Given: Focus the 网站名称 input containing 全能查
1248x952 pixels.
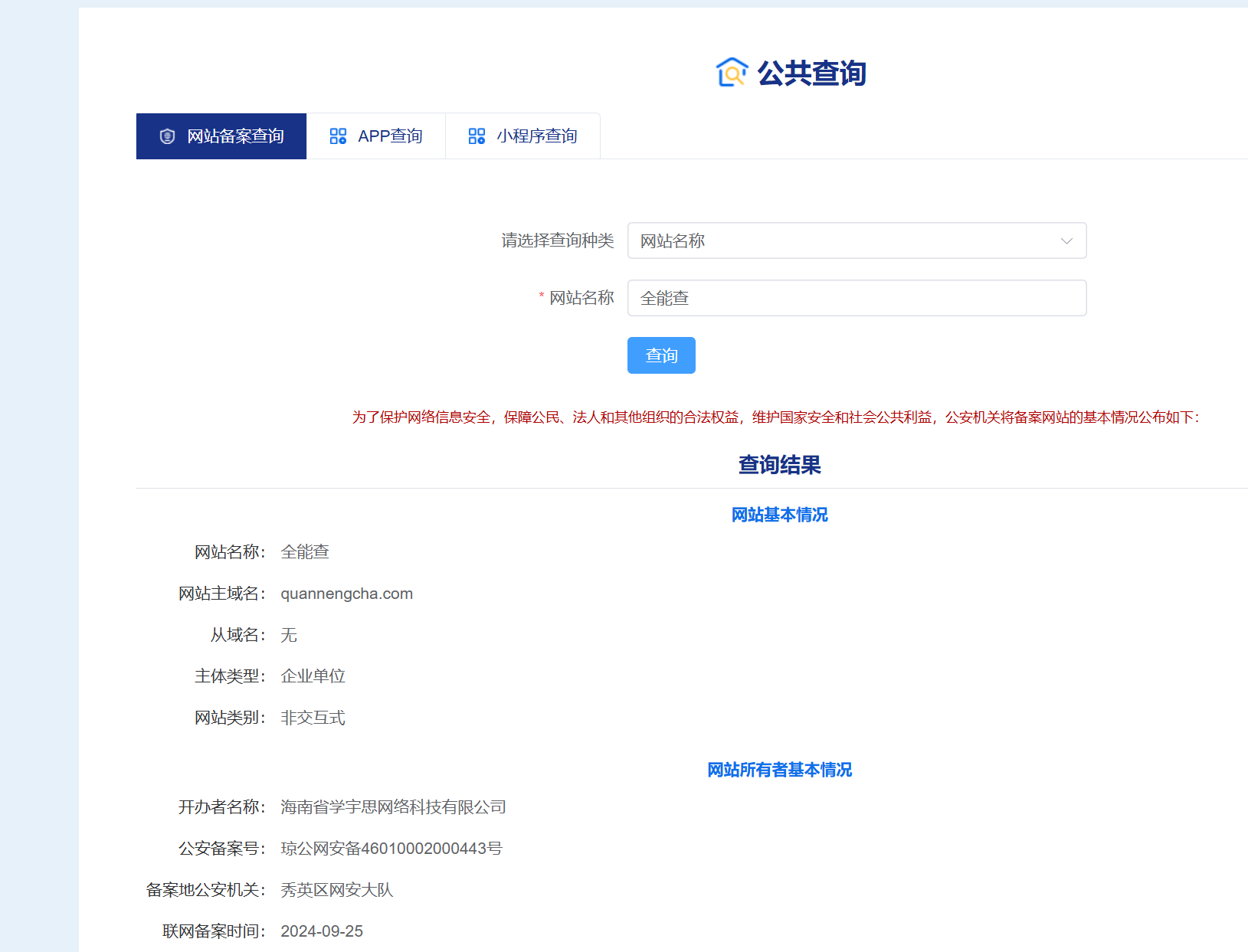Looking at the screenshot, I should click(x=857, y=298).
